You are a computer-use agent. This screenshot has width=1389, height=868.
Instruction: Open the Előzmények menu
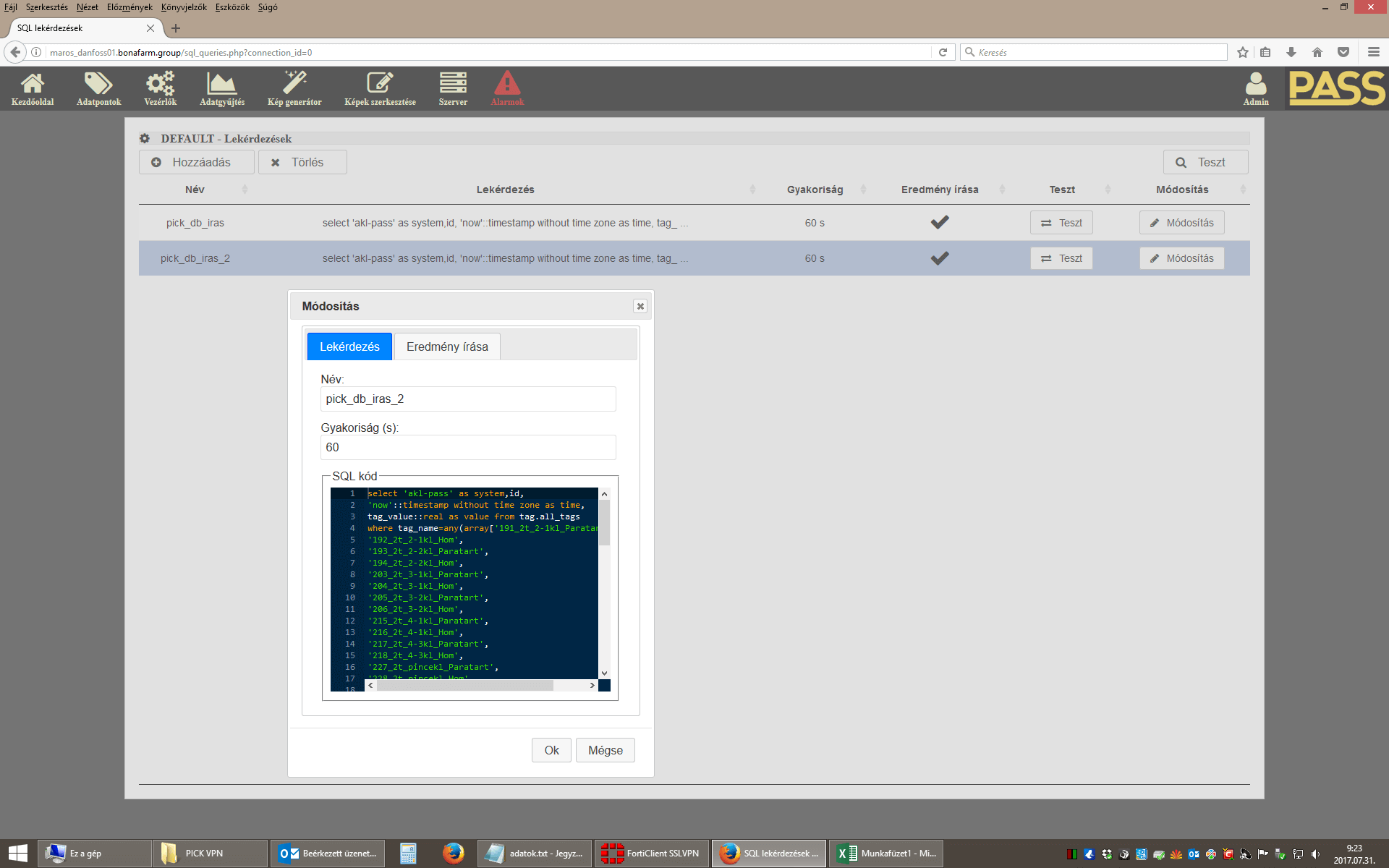tap(129, 7)
